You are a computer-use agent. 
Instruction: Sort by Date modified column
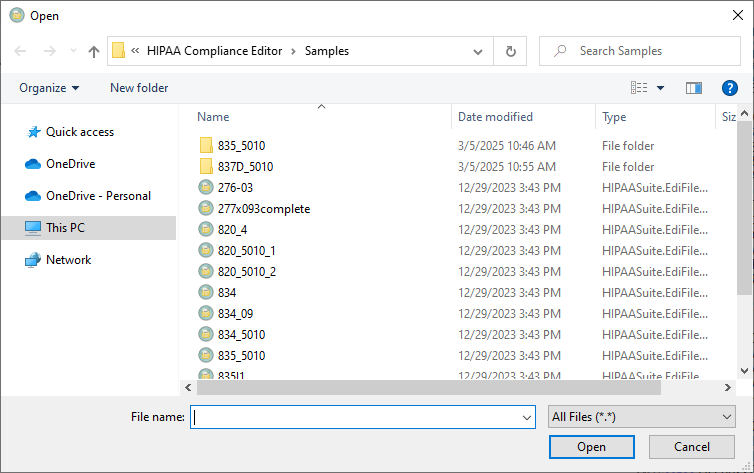pyautogui.click(x=495, y=117)
